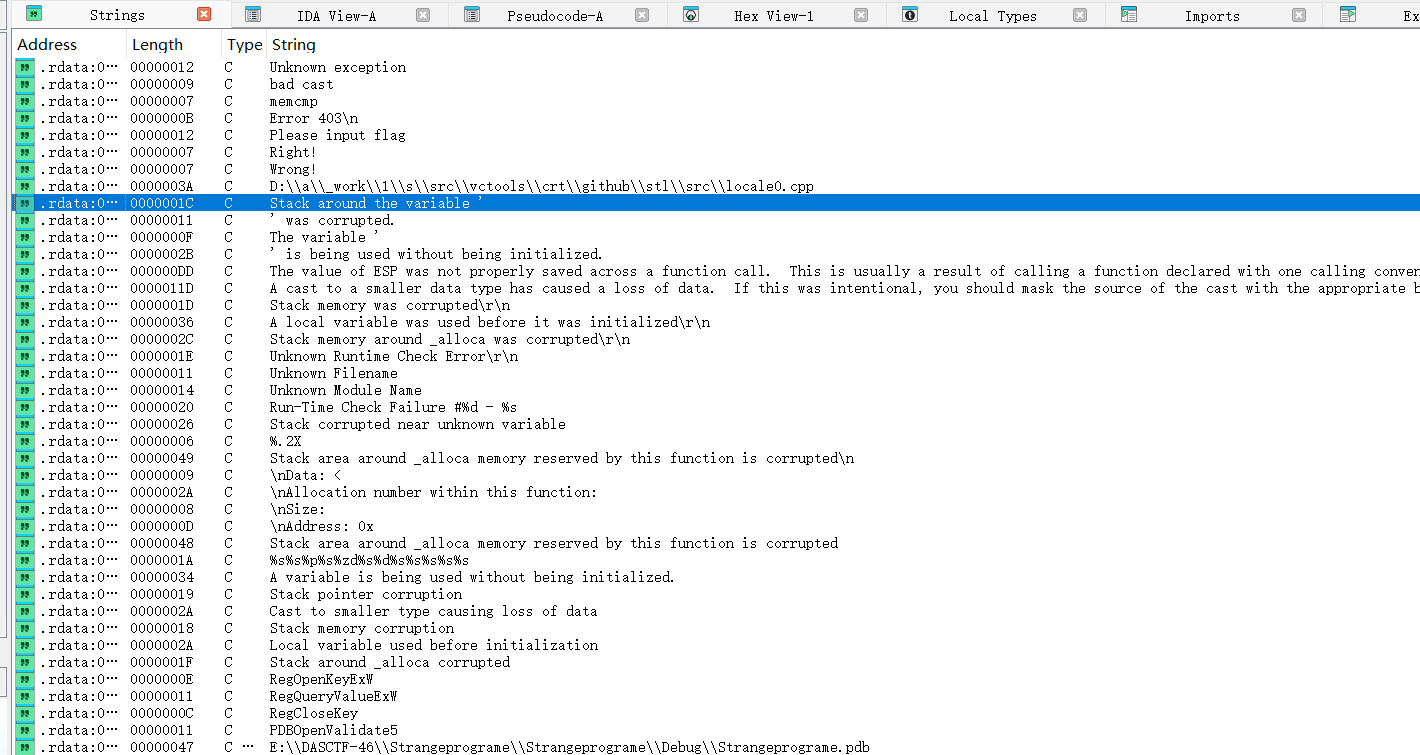The width and height of the screenshot is (1420, 755).
Task: Select the '\nAddress: 0x' string entry
Action: point(321,526)
